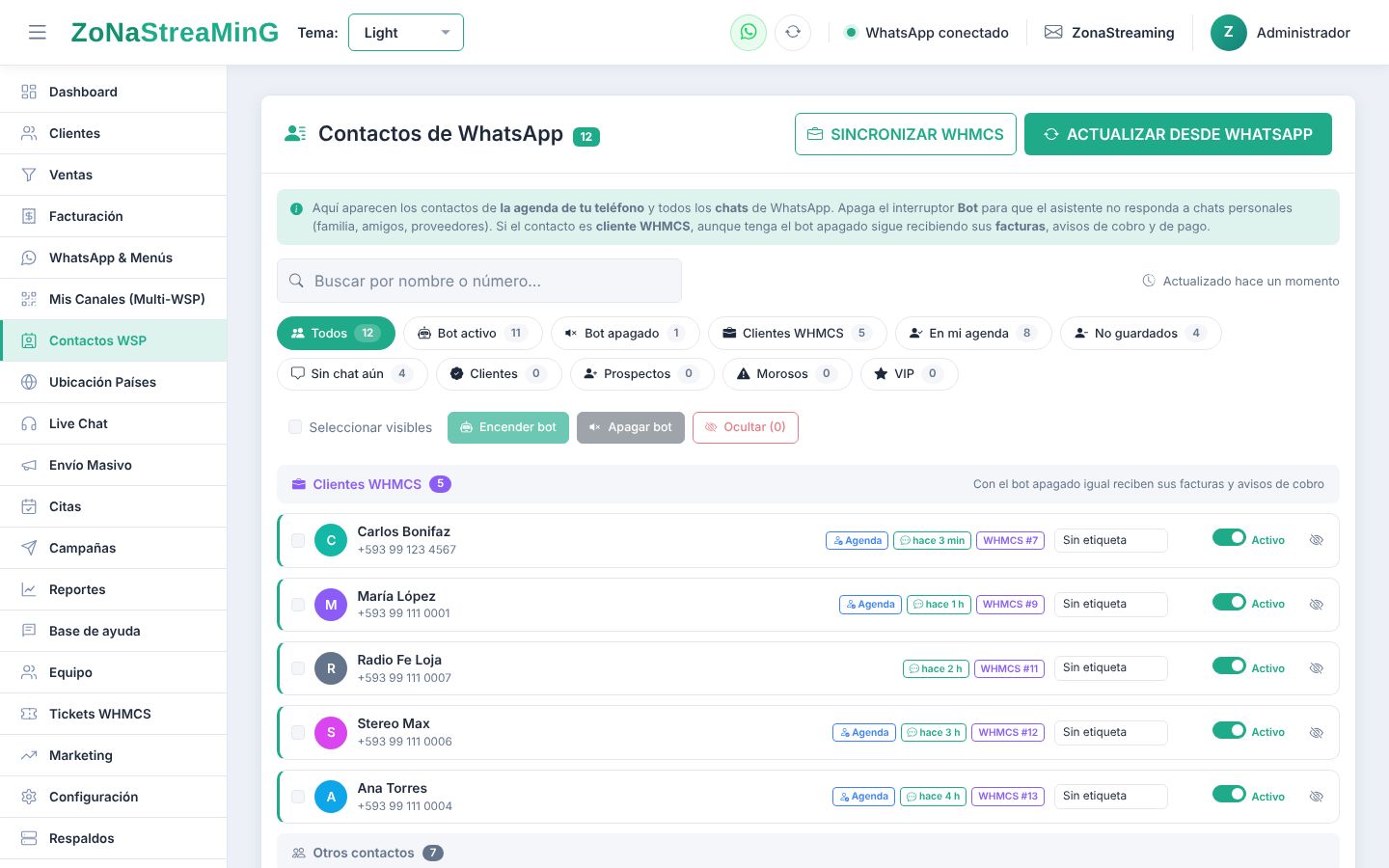Click ACTUALIZAR DESDE WHATSAPP button
This screenshot has height=868, width=1389.
1178,134
